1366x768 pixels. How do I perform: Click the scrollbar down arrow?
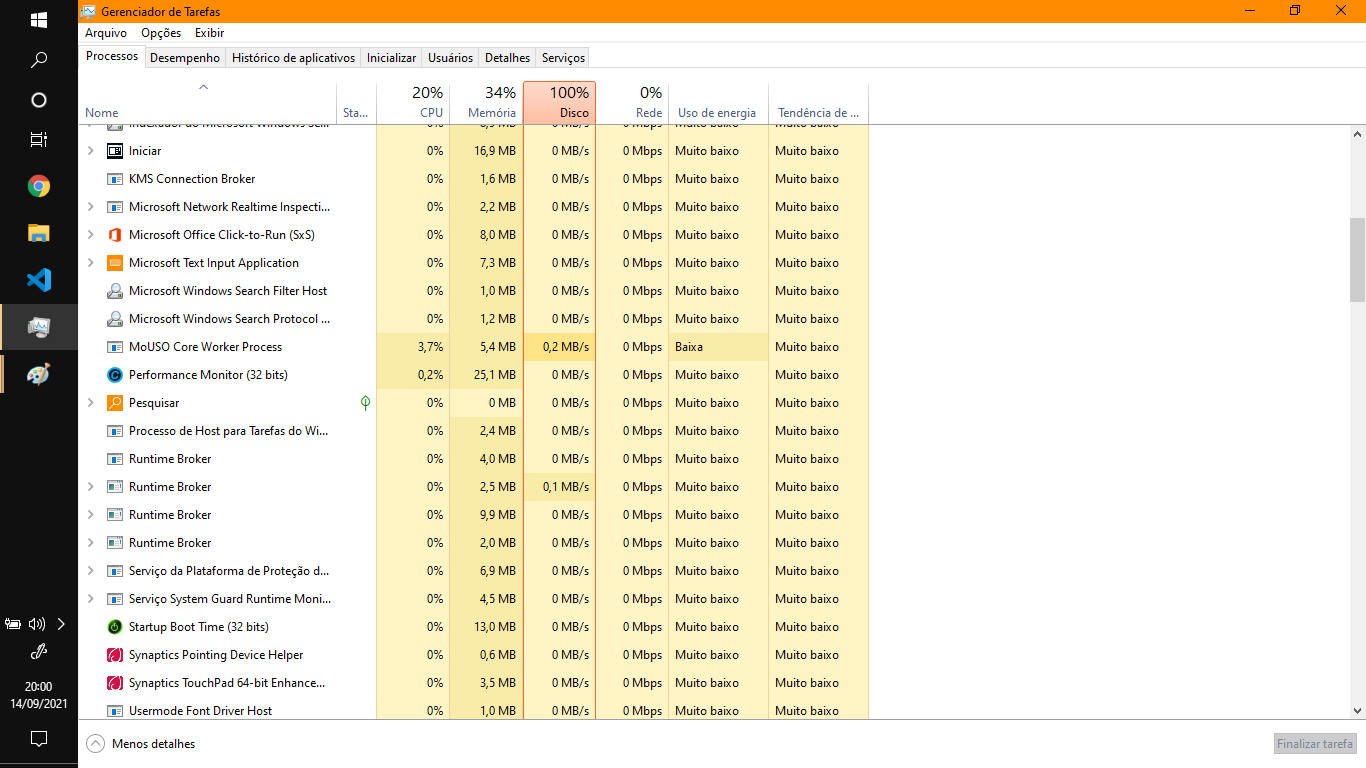pyautogui.click(x=1357, y=710)
